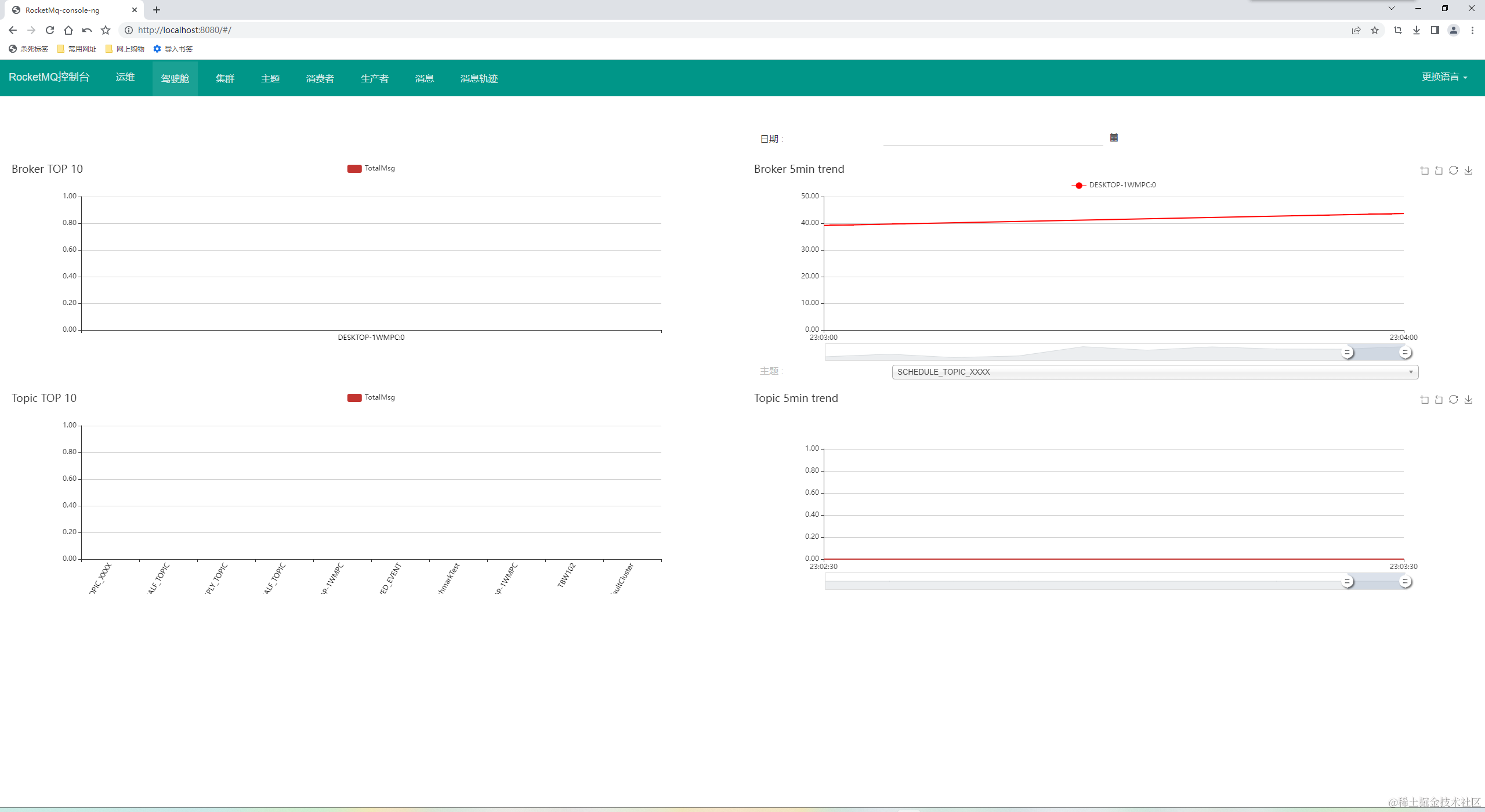Click the 日期 date input field
1485x812 pixels.
(993, 138)
